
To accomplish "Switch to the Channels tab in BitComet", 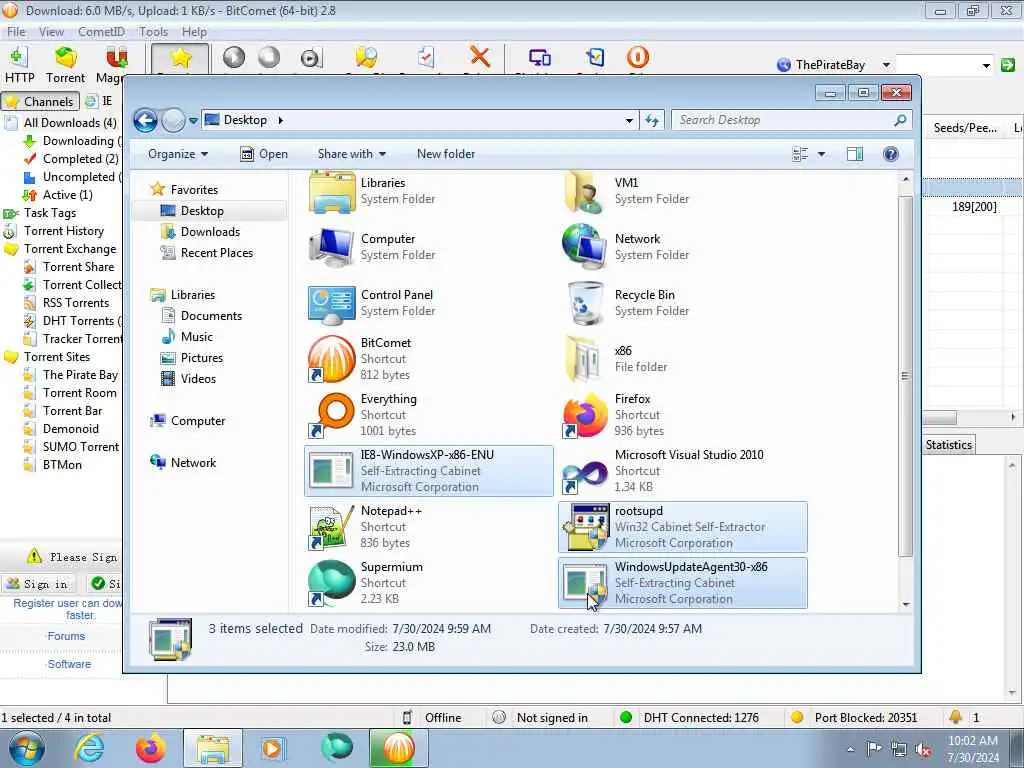I will coord(40,101).
